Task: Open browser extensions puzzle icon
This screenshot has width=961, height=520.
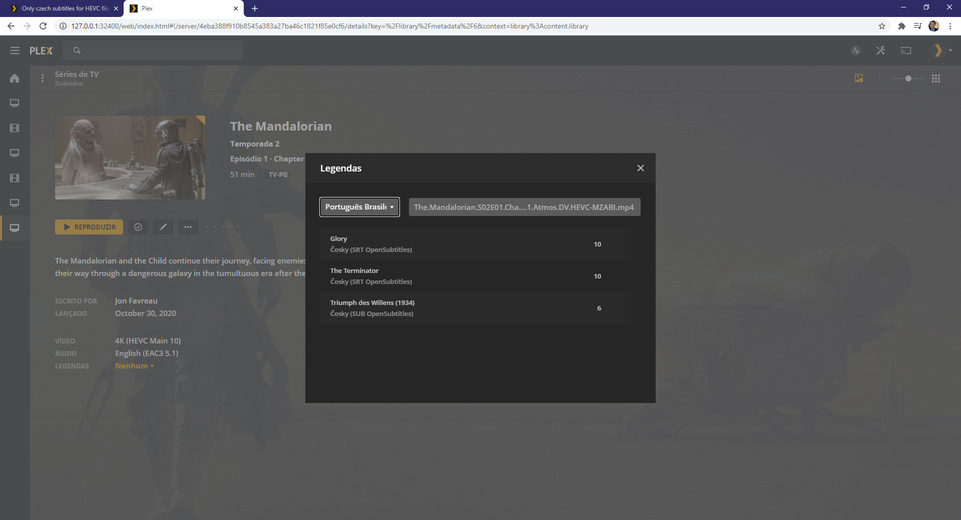Action: click(x=902, y=26)
